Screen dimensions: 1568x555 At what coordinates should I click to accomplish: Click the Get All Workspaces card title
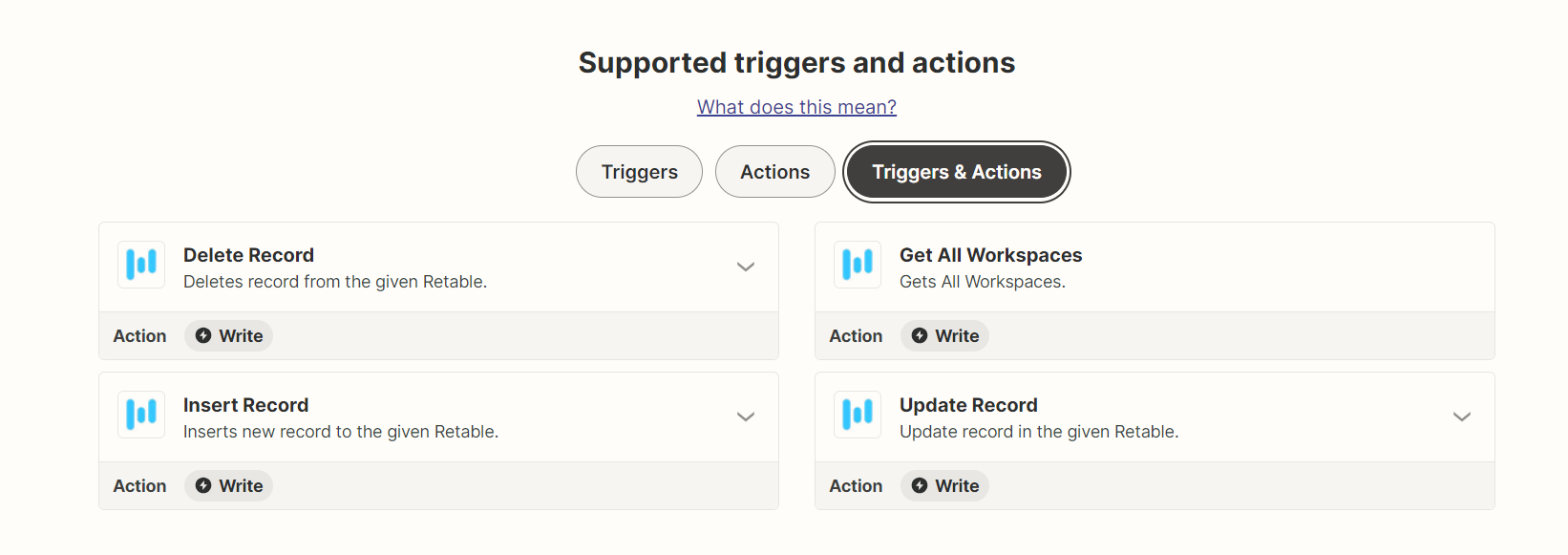click(990, 254)
